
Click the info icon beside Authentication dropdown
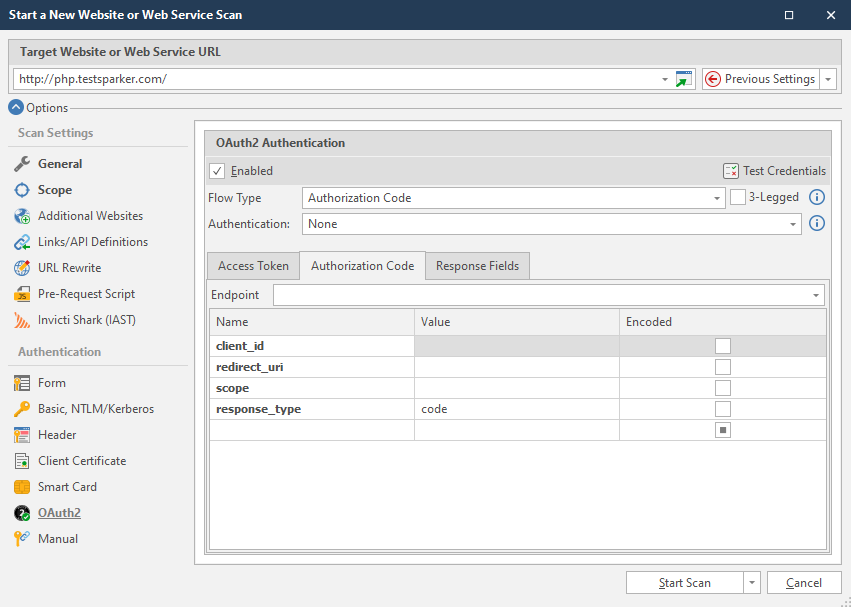[x=816, y=224]
